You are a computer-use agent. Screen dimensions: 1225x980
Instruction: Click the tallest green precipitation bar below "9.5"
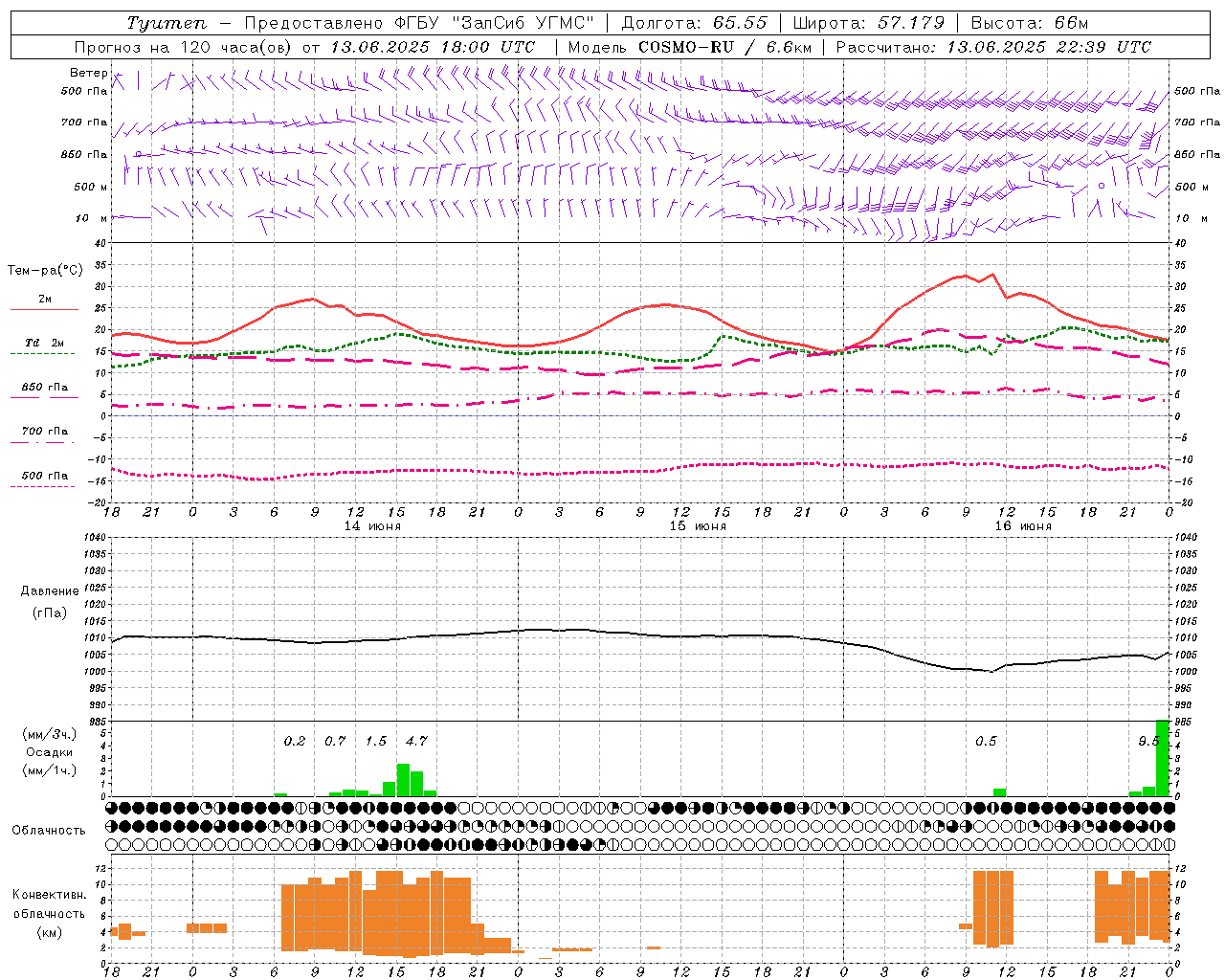point(1163,758)
